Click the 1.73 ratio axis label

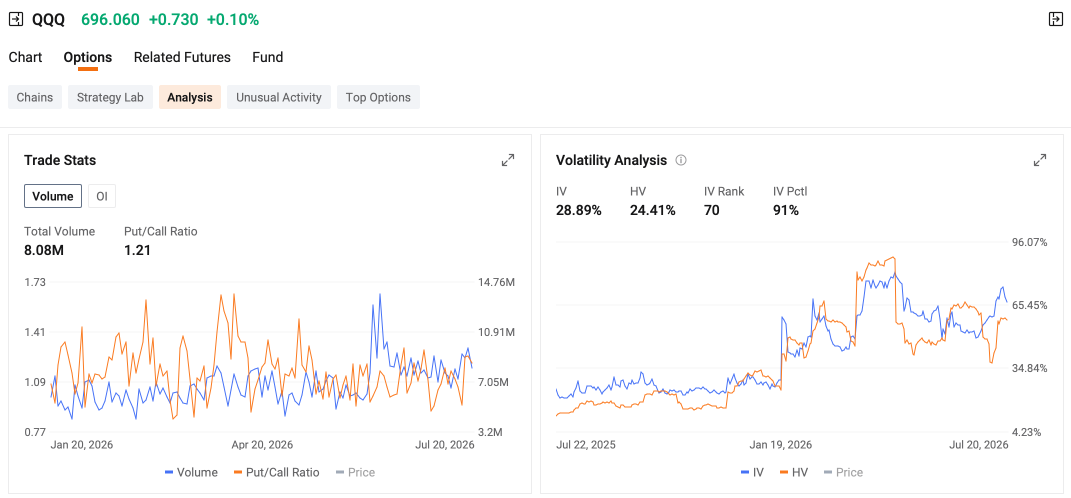35,282
